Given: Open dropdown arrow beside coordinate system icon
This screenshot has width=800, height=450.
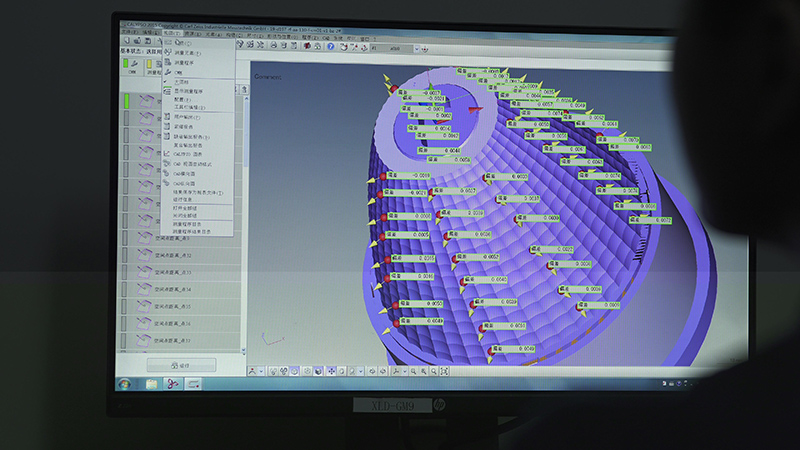Looking at the screenshot, I should [261, 371].
